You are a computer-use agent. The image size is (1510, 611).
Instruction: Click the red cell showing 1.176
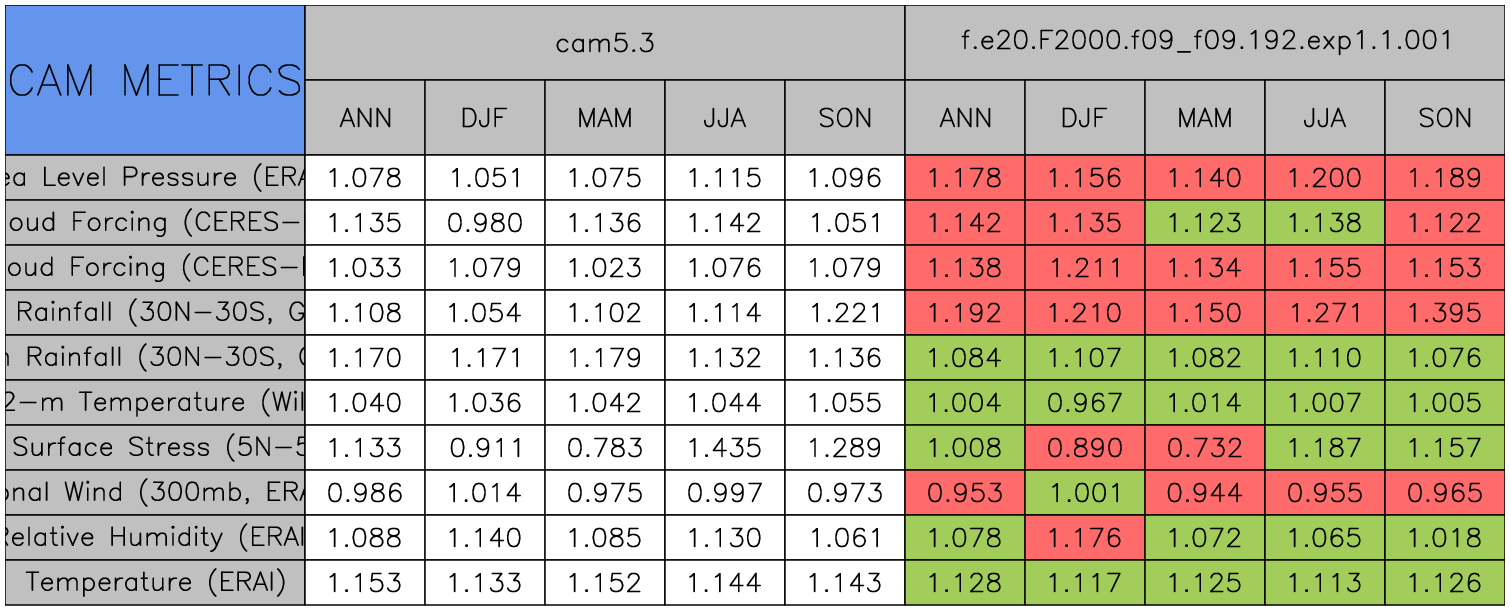coord(1084,538)
